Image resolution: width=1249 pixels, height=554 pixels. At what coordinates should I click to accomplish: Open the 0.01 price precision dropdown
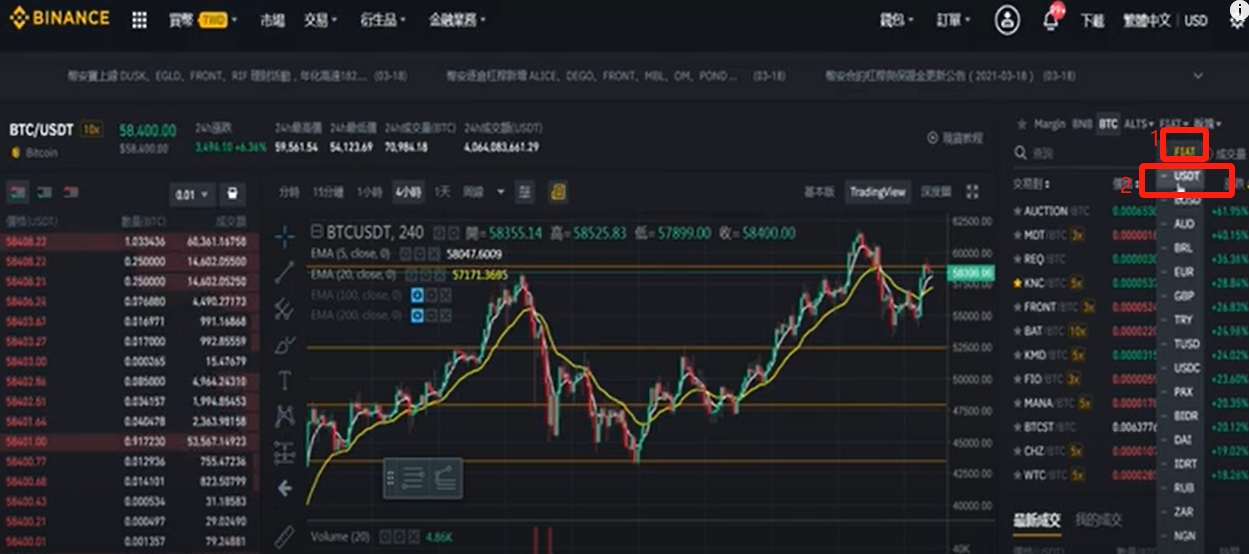pyautogui.click(x=192, y=194)
